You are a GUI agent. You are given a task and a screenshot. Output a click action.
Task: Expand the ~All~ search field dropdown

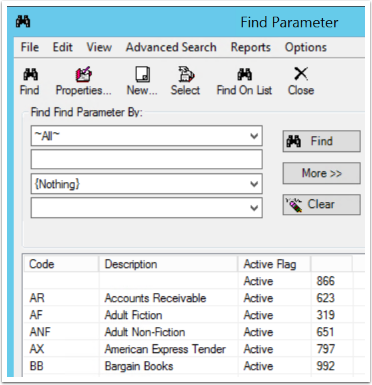pyautogui.click(x=254, y=136)
